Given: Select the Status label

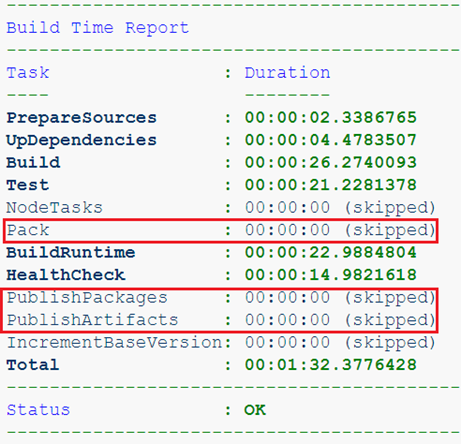Looking at the screenshot, I should point(38,410).
